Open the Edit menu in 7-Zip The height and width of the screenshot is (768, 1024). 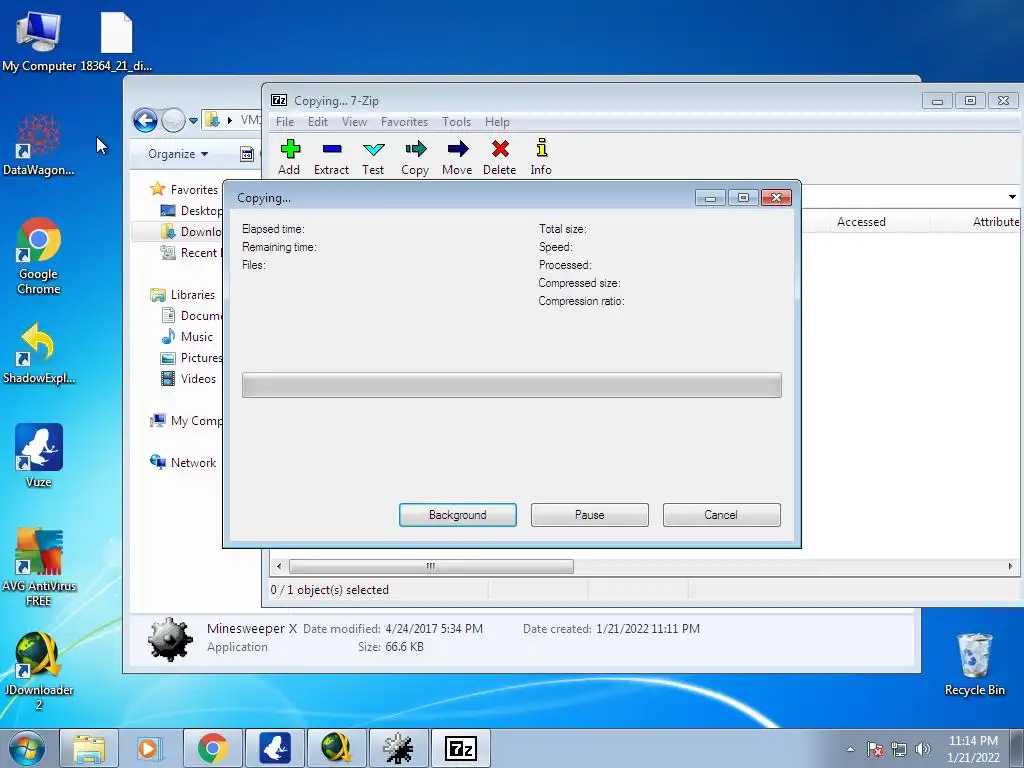(318, 122)
